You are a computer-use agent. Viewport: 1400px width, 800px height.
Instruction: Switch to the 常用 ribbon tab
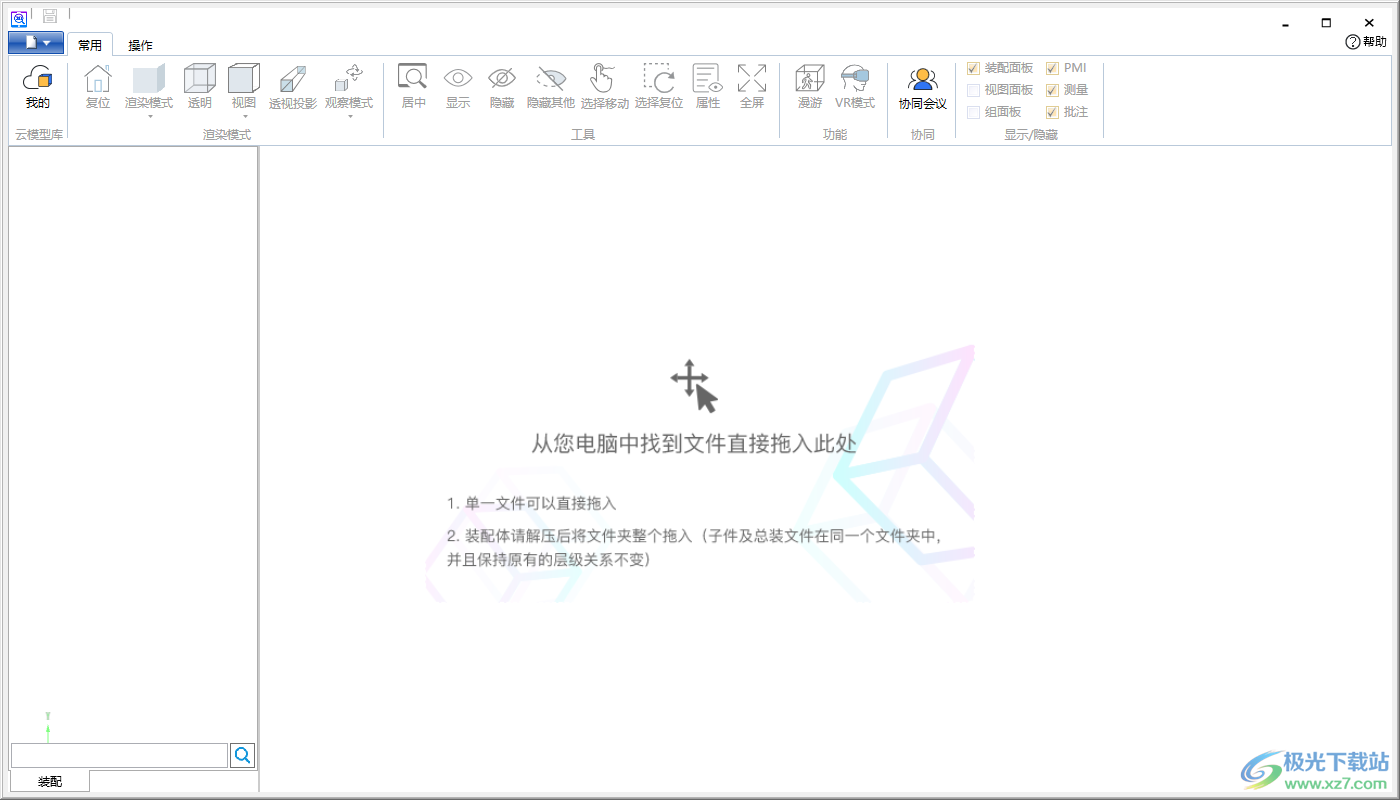coord(90,45)
